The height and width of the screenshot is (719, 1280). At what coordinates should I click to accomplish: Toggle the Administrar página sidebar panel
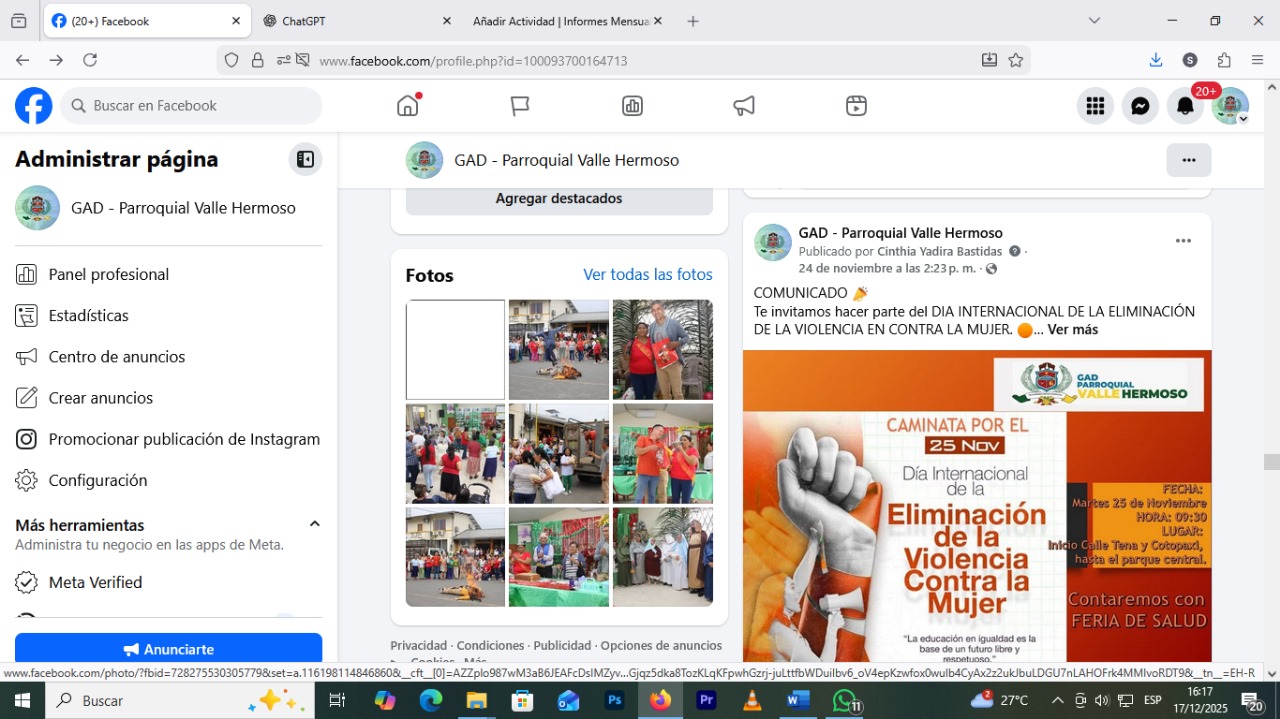tap(305, 160)
